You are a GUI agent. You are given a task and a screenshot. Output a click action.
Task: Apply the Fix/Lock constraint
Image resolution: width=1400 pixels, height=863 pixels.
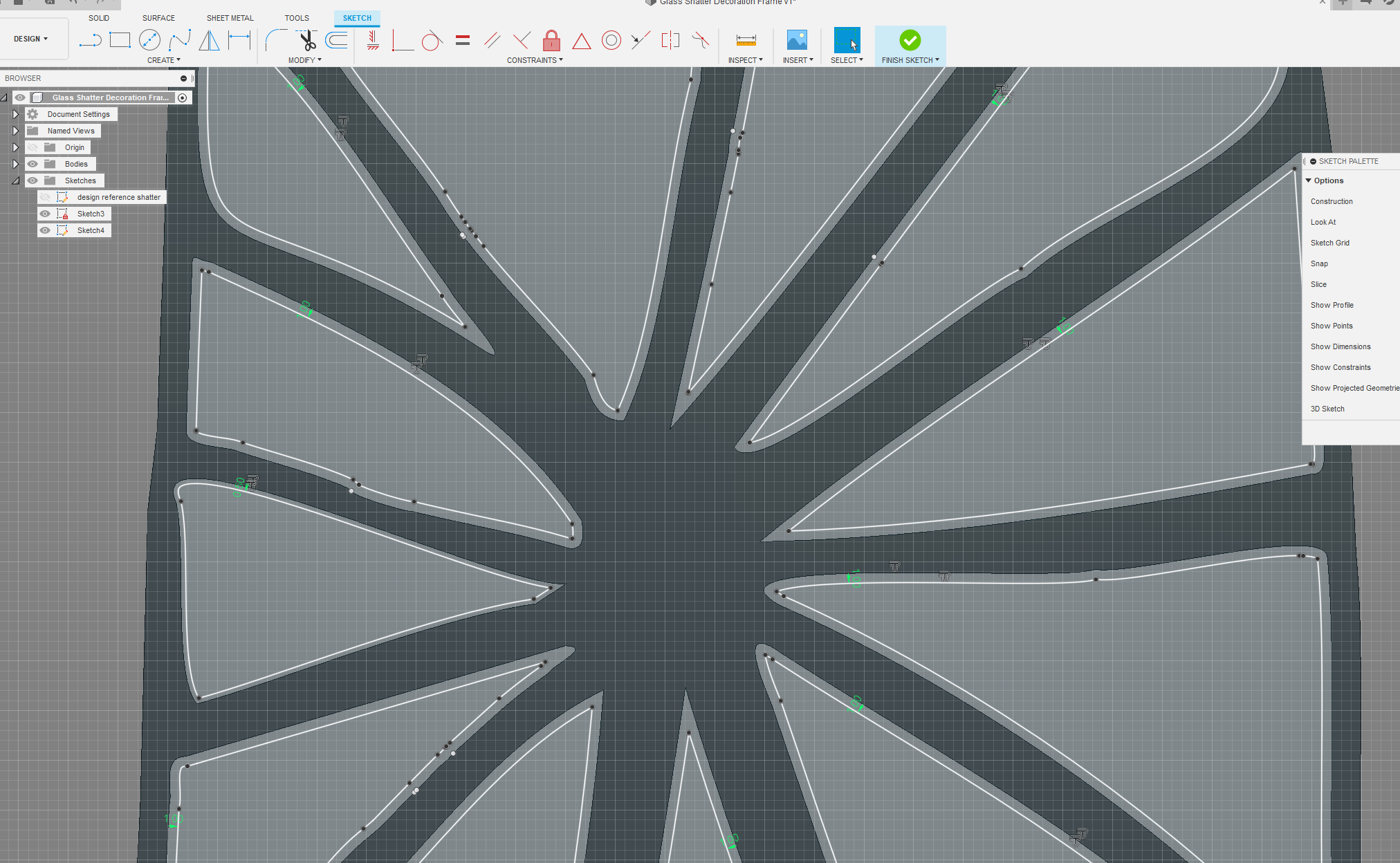(551, 40)
